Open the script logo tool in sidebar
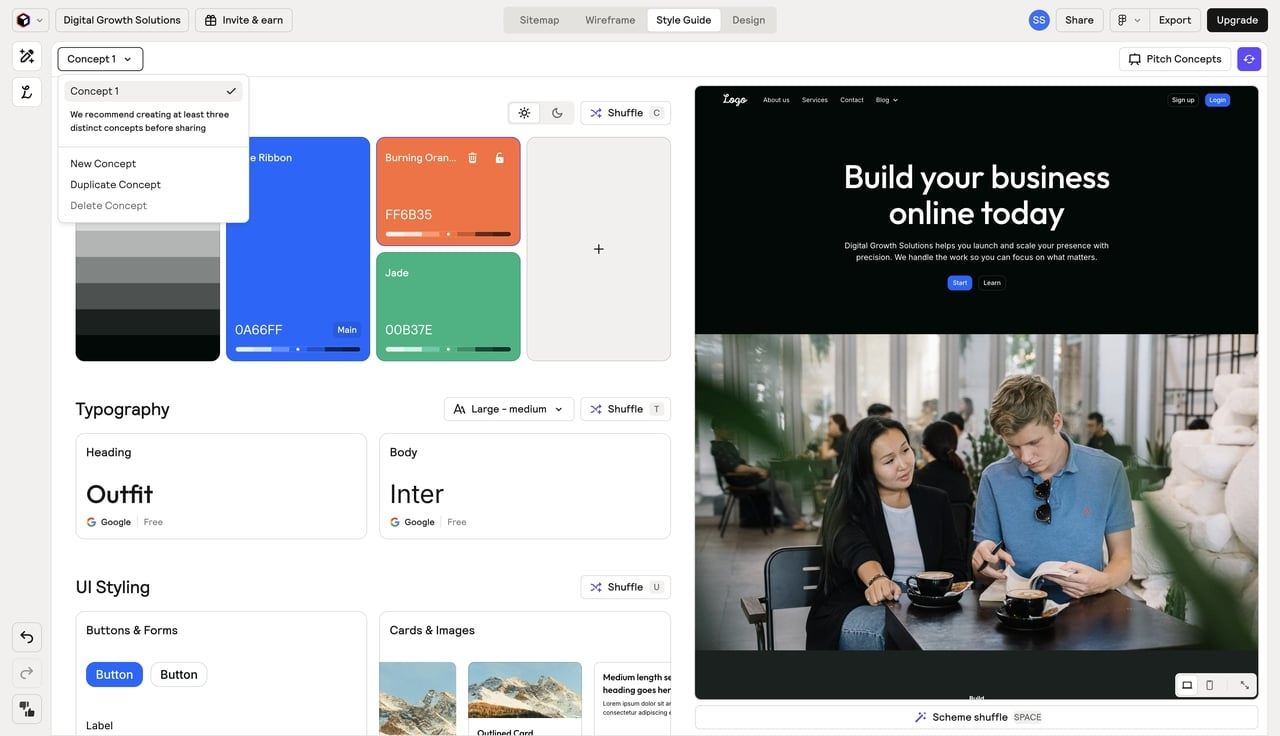 27,92
